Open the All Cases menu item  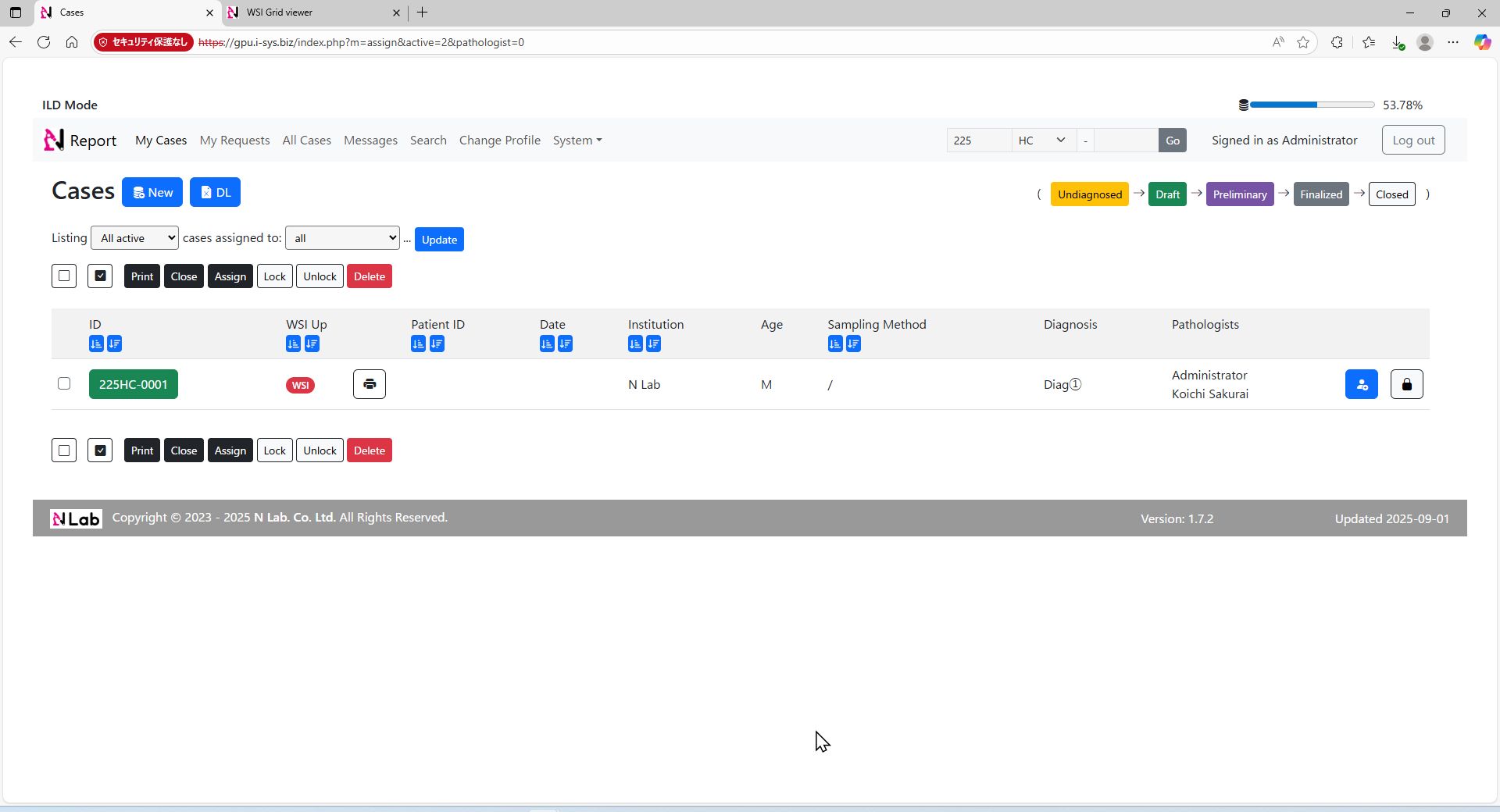point(306,141)
